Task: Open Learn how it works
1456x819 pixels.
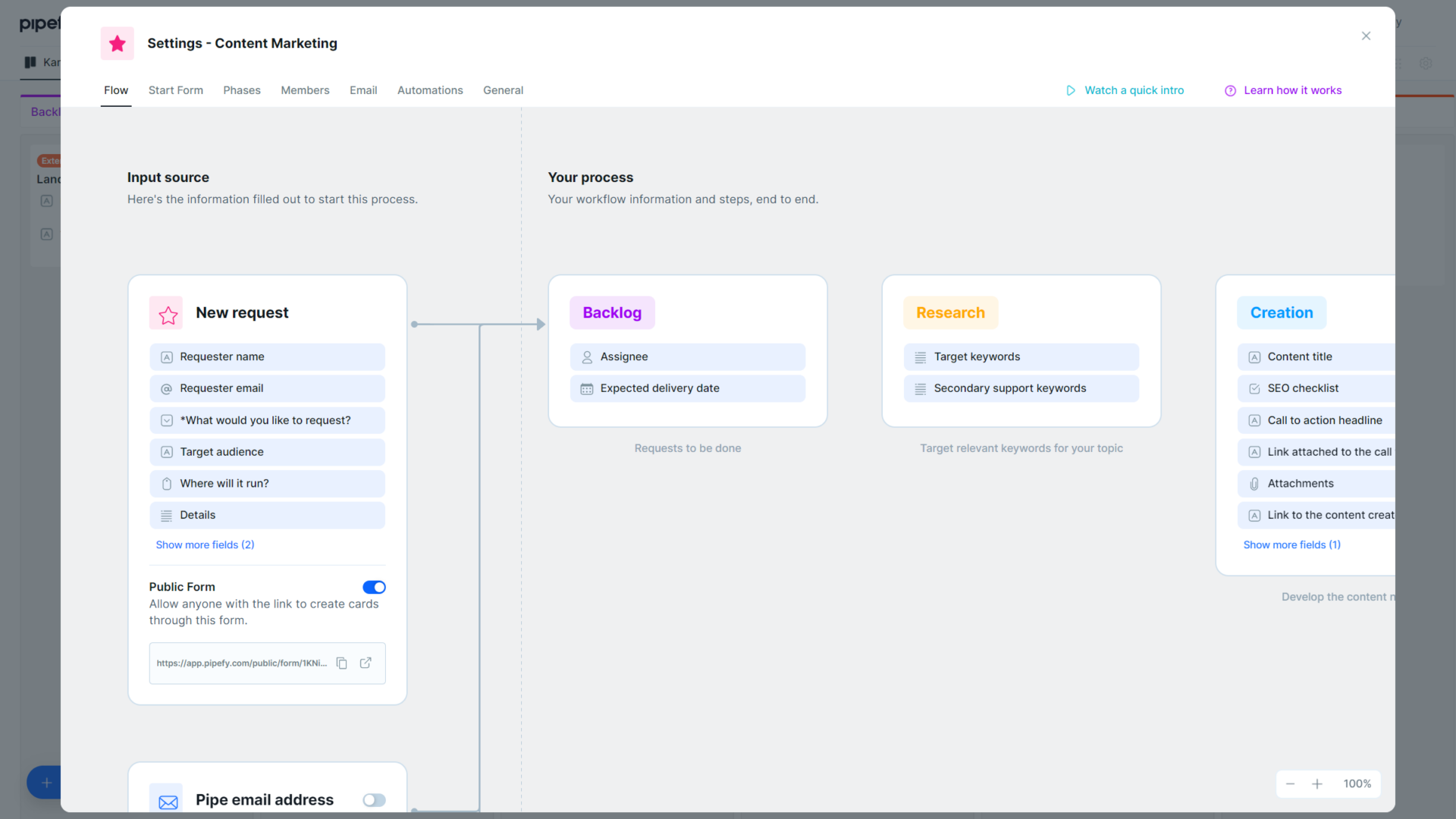Action: pos(1292,90)
